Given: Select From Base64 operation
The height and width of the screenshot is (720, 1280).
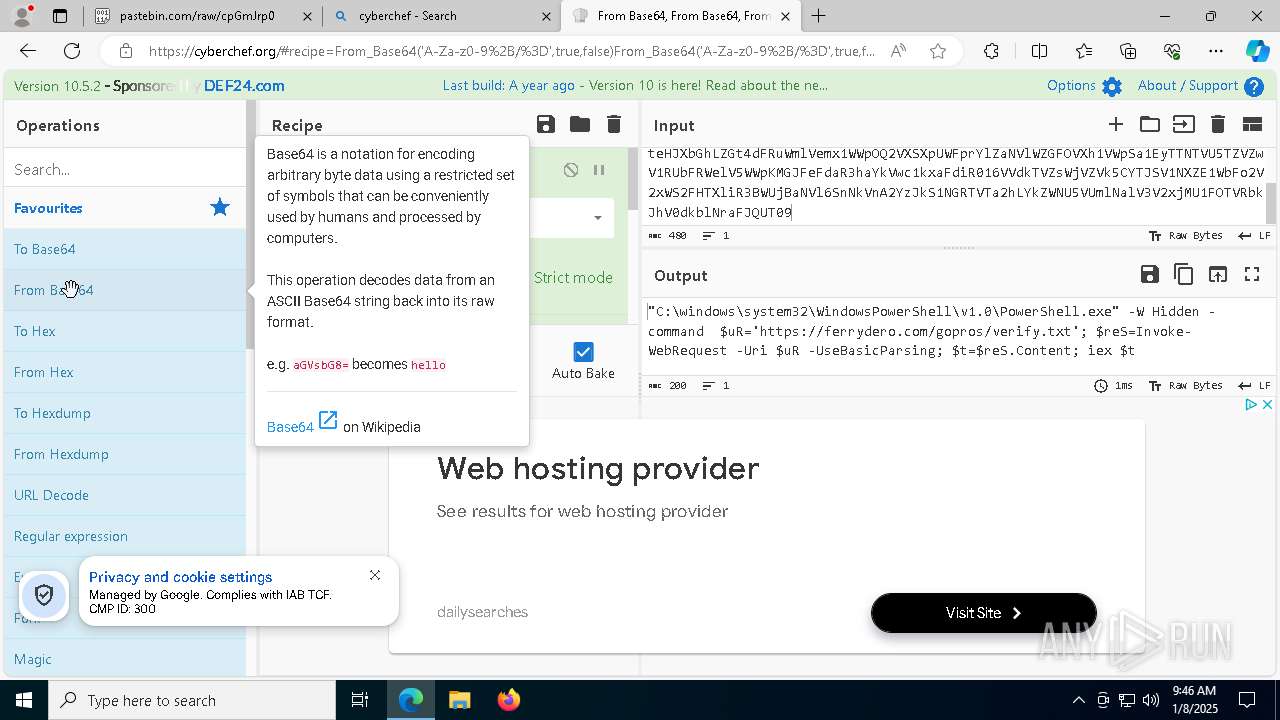Looking at the screenshot, I should click(125, 290).
